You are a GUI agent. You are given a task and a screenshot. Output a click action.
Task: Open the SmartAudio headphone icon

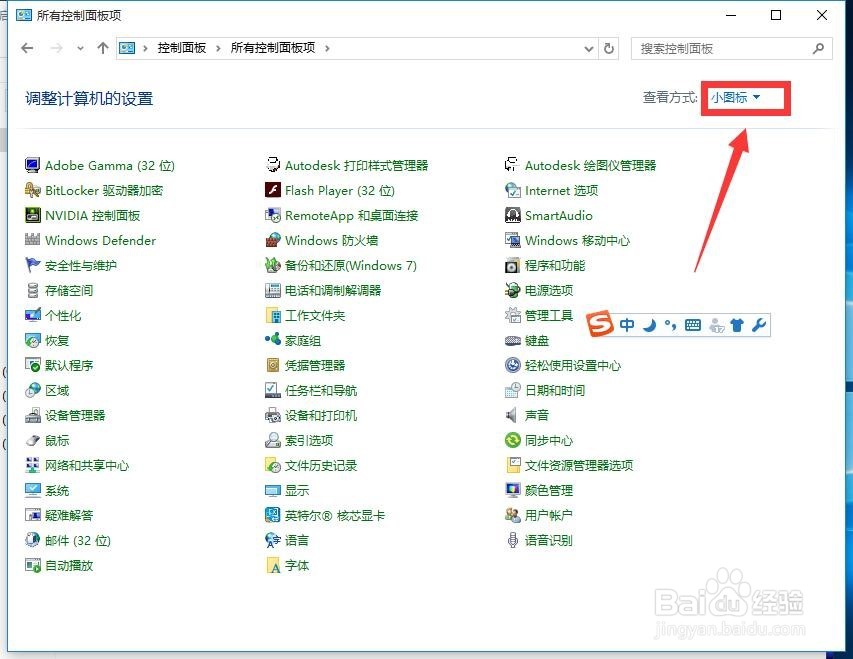(x=512, y=215)
